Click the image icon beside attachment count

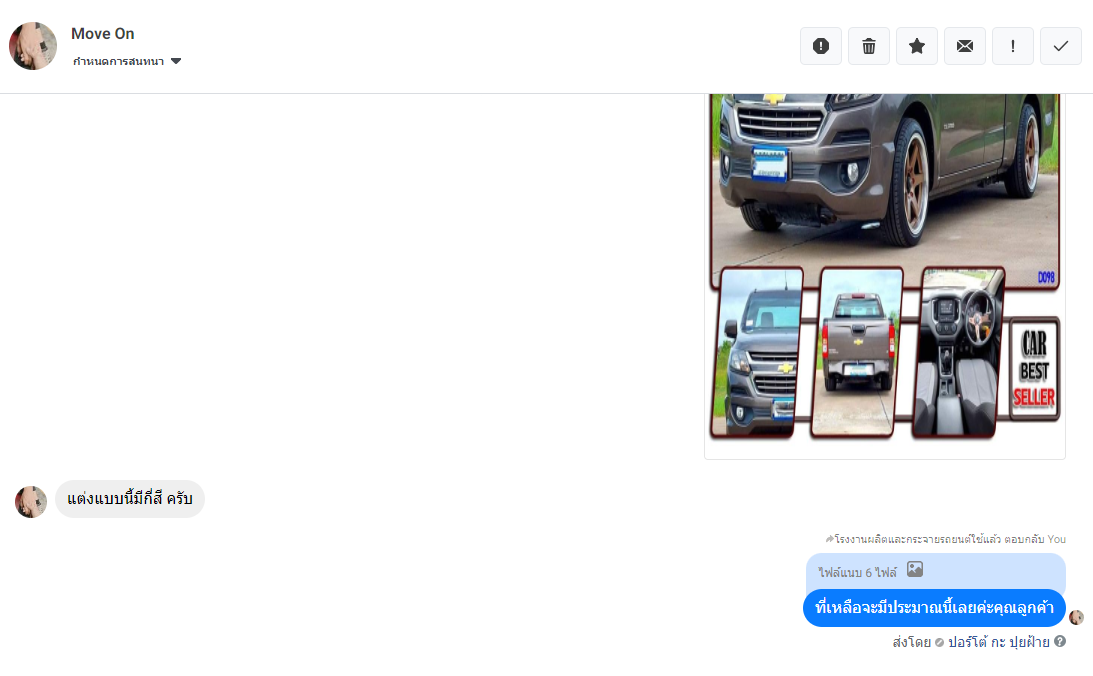tap(915, 569)
